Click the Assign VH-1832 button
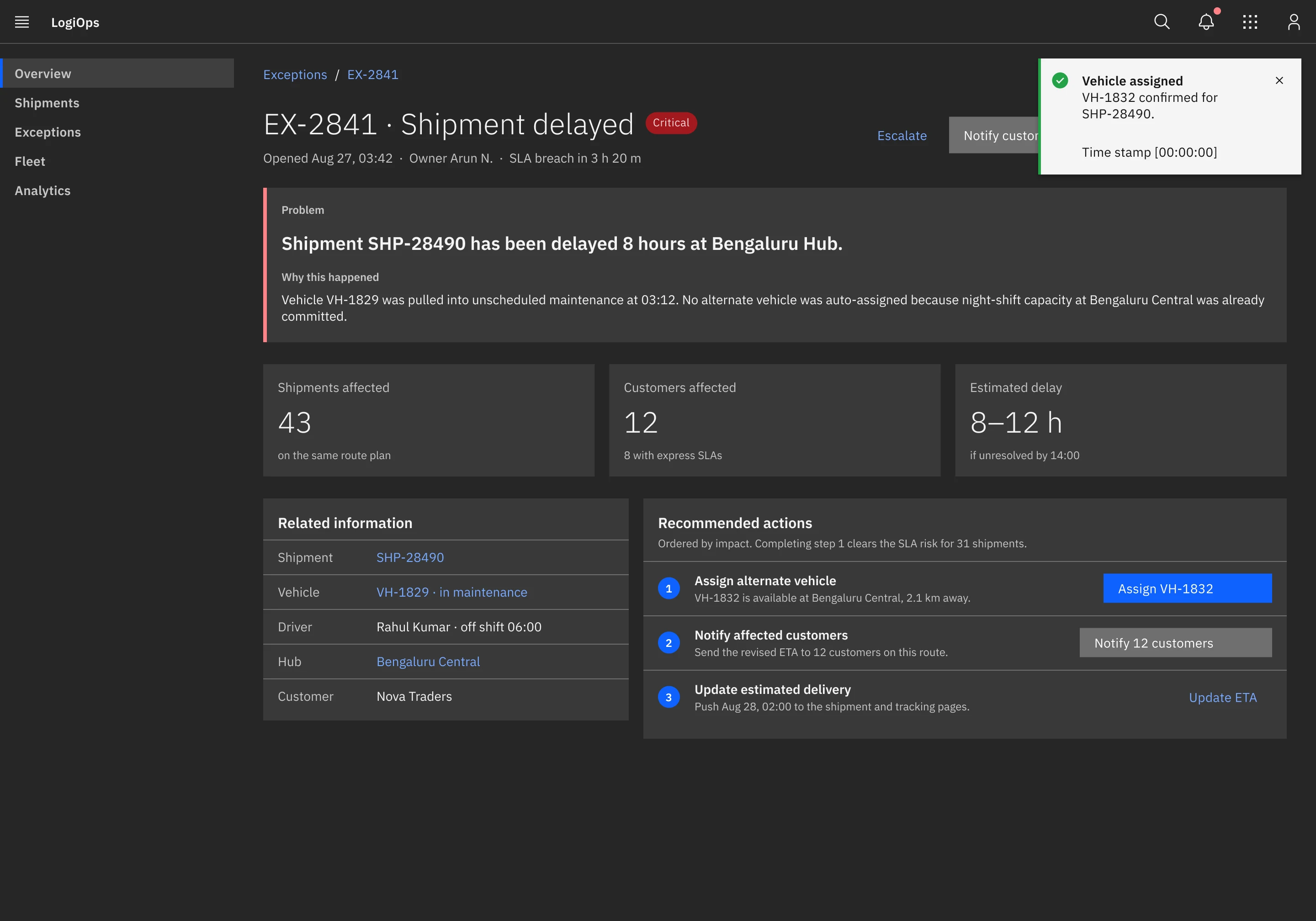 [x=1188, y=588]
